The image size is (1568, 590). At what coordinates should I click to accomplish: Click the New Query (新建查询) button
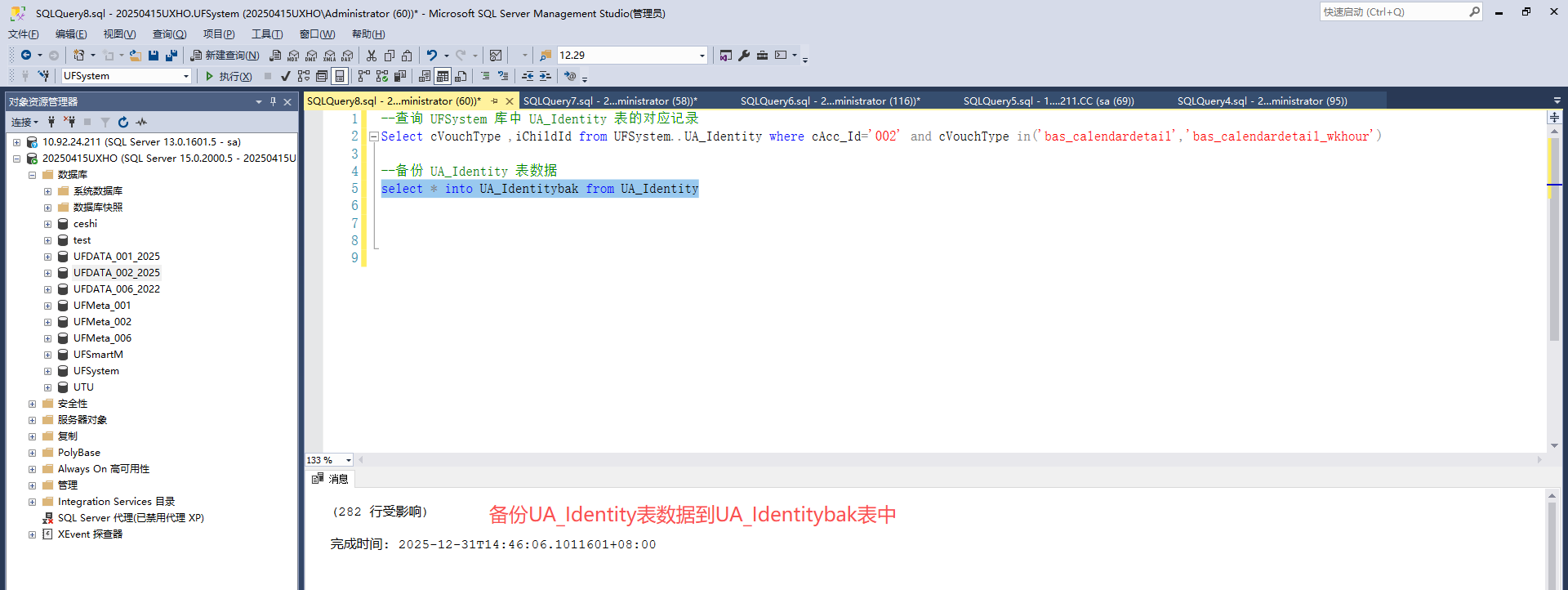(225, 56)
